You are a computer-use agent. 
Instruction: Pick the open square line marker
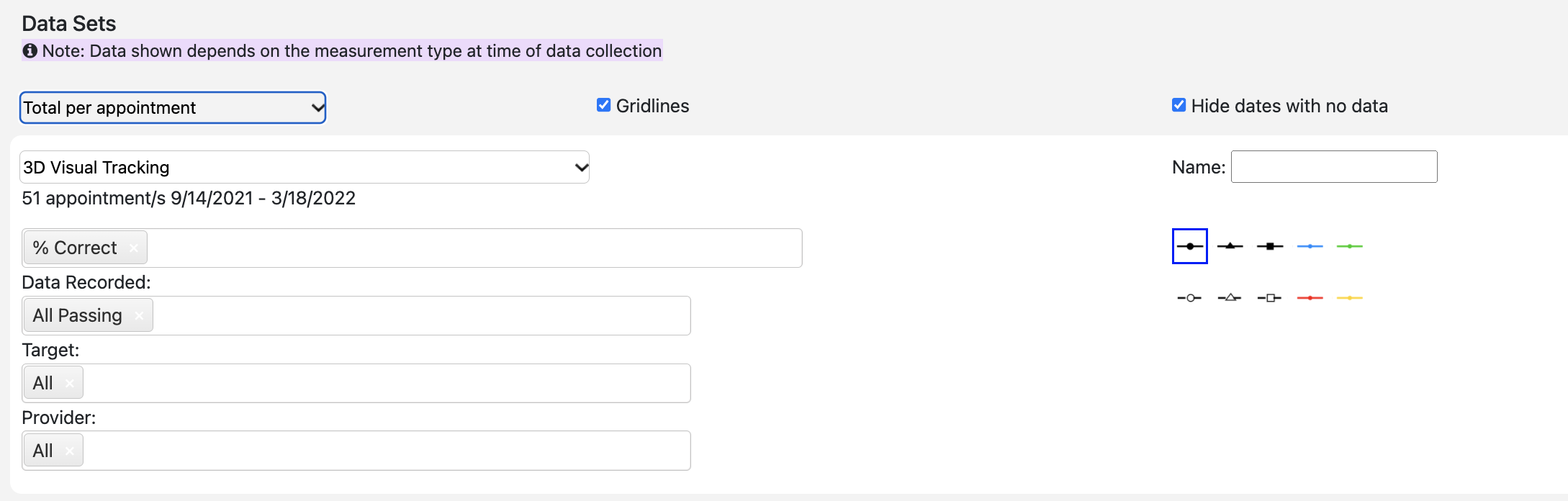click(1270, 298)
